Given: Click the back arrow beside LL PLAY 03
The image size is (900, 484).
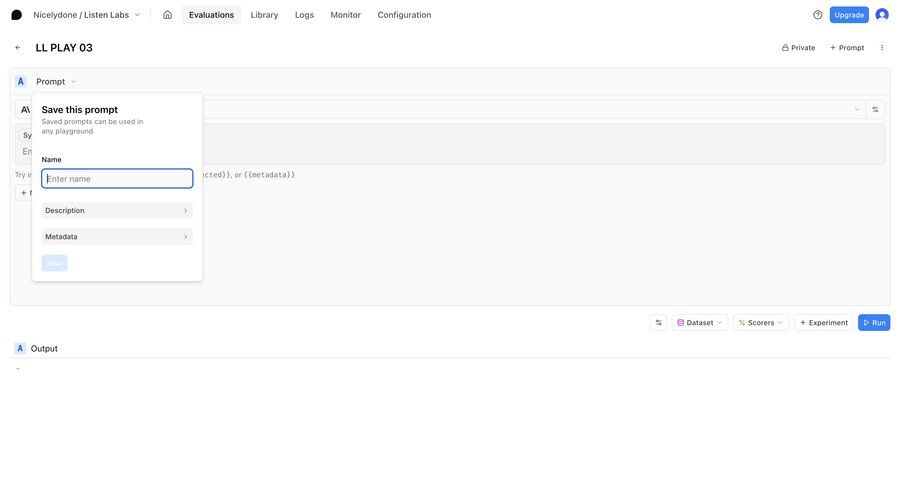Looking at the screenshot, I should point(18,48).
